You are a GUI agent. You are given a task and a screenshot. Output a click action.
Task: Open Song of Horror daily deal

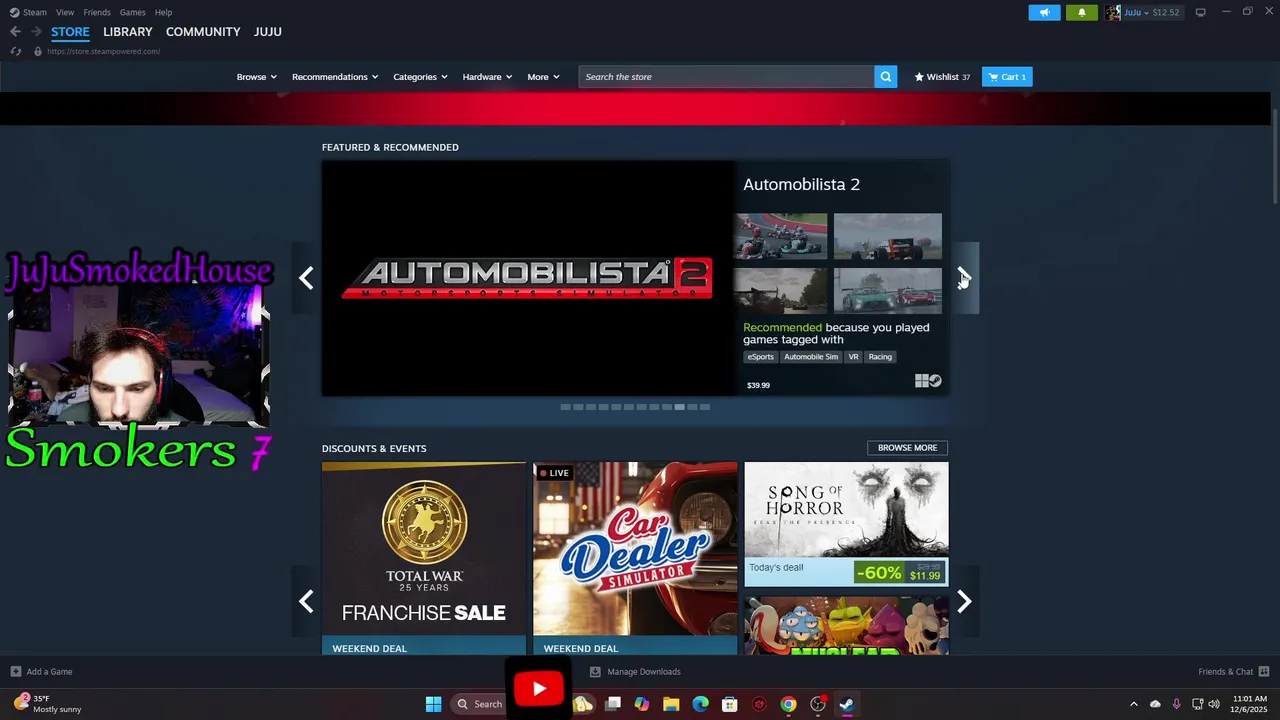pyautogui.click(x=846, y=524)
